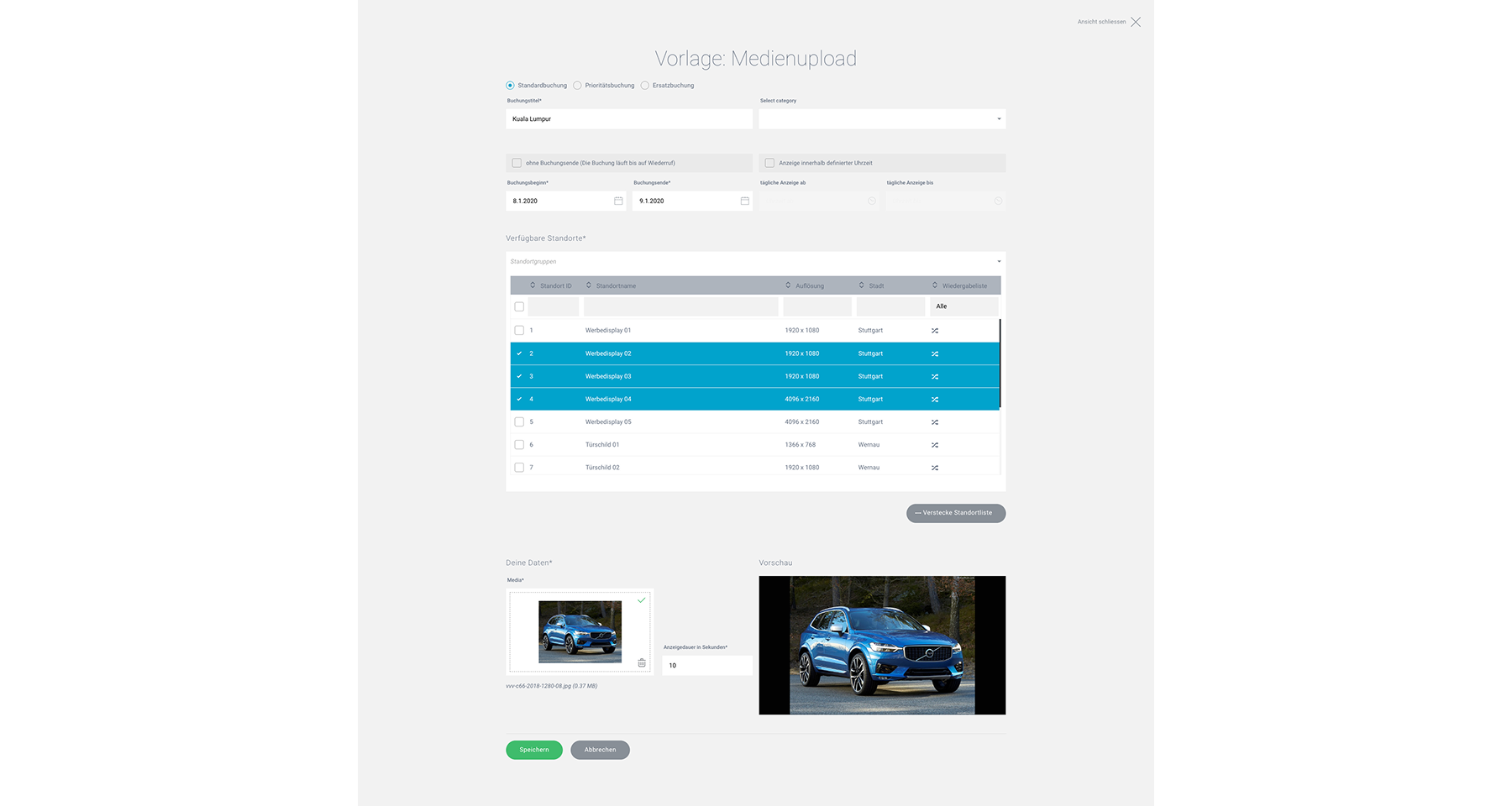Click the Buchungstitel input field
The image size is (1512, 806).
click(x=629, y=118)
